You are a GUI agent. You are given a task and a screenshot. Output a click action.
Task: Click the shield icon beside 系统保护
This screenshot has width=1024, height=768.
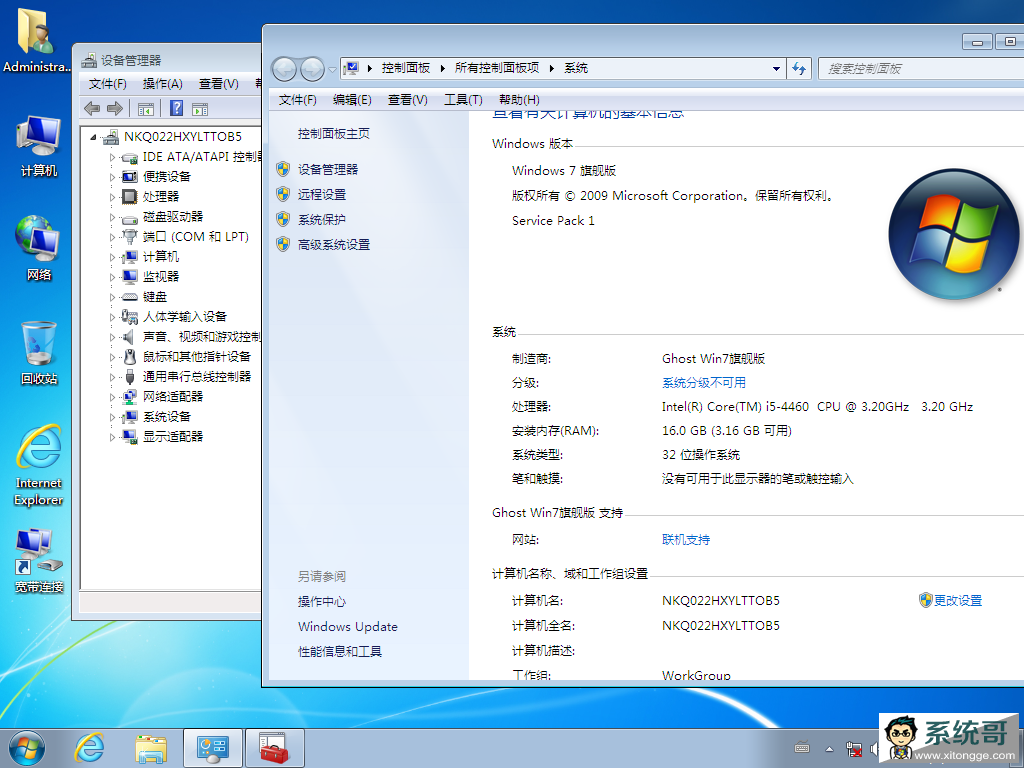tap(283, 219)
